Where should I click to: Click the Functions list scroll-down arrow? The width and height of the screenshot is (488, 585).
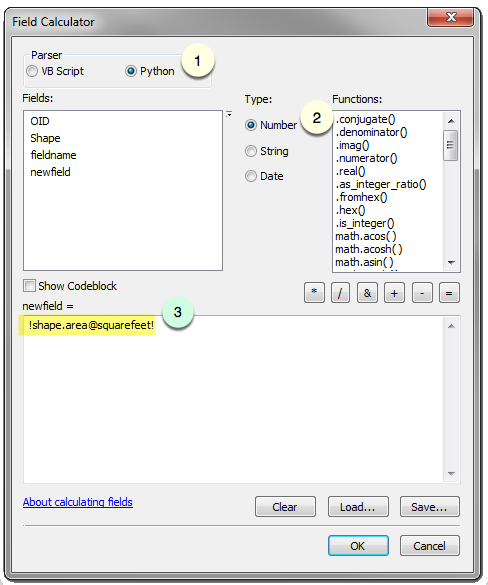coord(451,263)
